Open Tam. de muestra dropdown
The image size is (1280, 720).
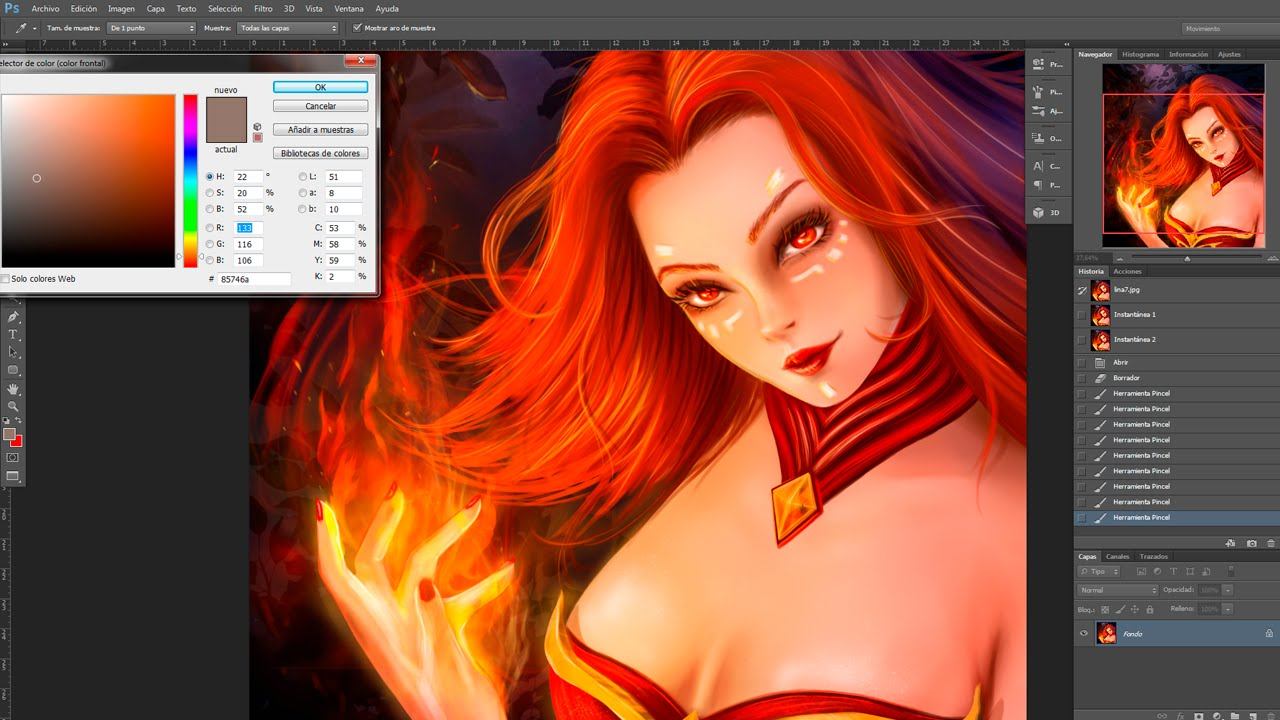(x=151, y=28)
